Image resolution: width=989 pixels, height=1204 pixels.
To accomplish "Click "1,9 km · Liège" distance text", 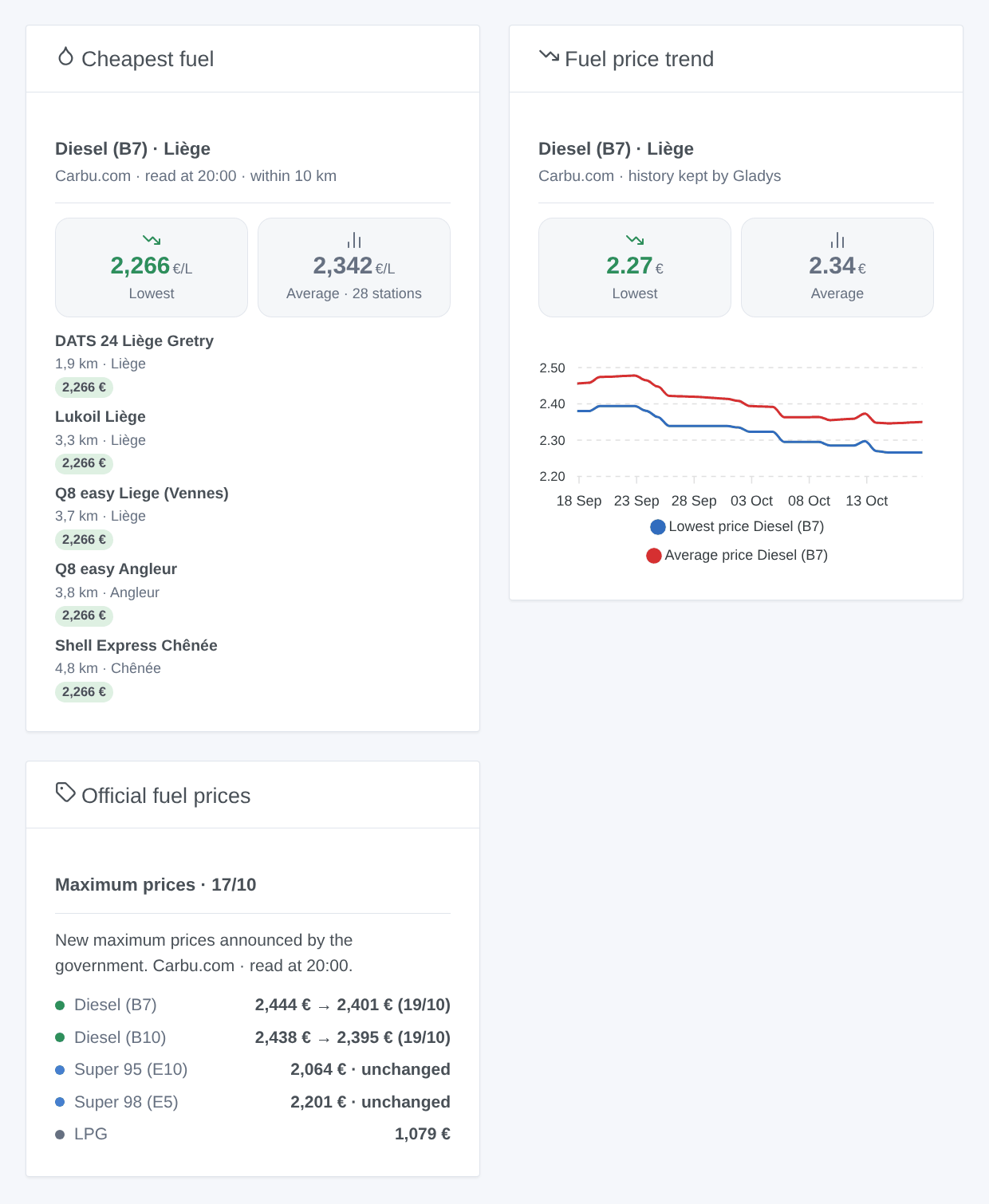I will tap(100, 364).
